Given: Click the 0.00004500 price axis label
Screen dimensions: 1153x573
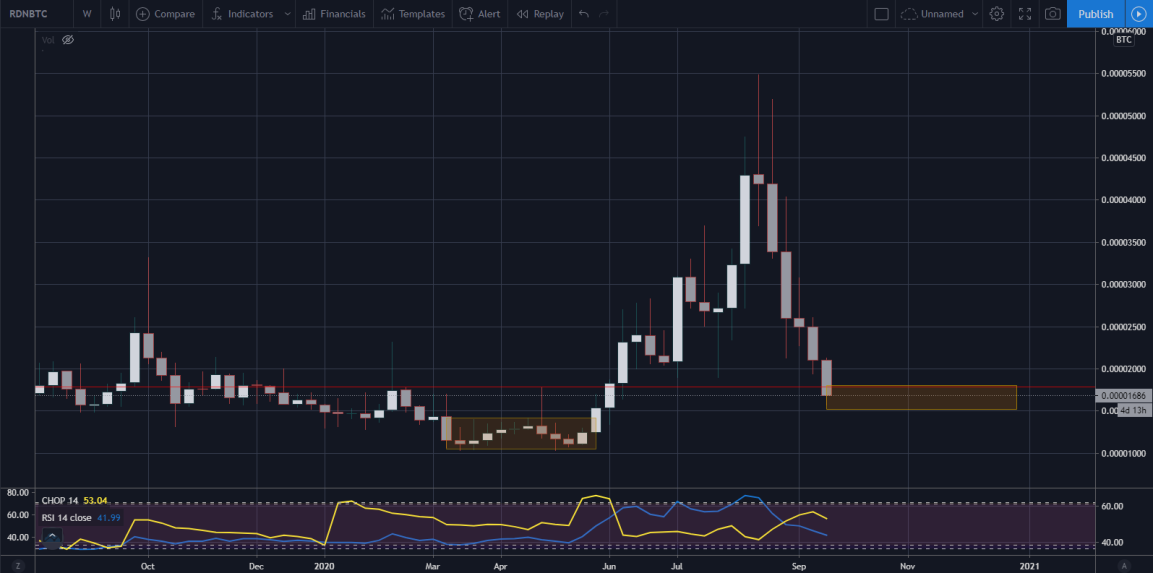Looking at the screenshot, I should click(1124, 157).
